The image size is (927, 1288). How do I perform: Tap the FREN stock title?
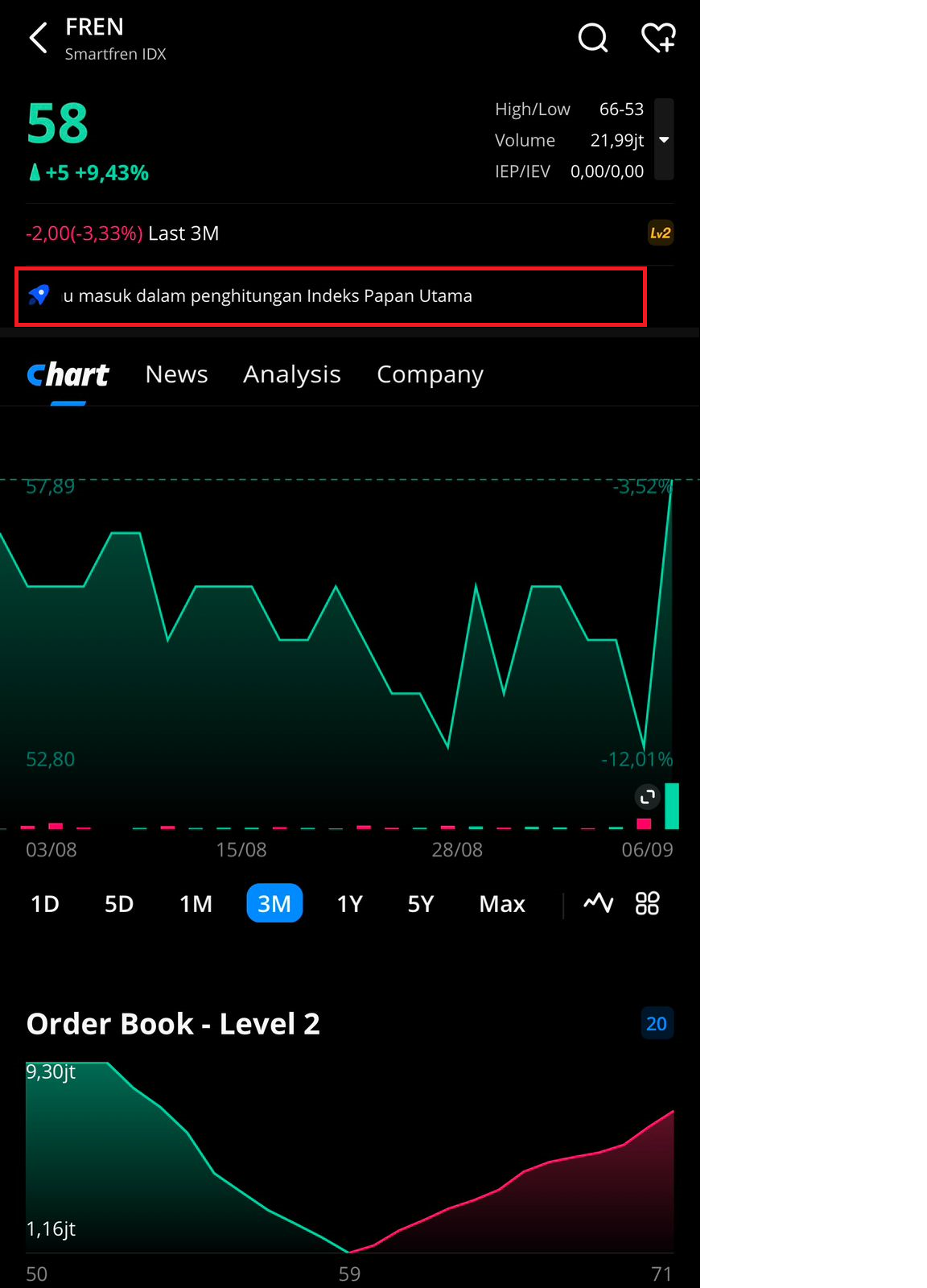point(95,27)
